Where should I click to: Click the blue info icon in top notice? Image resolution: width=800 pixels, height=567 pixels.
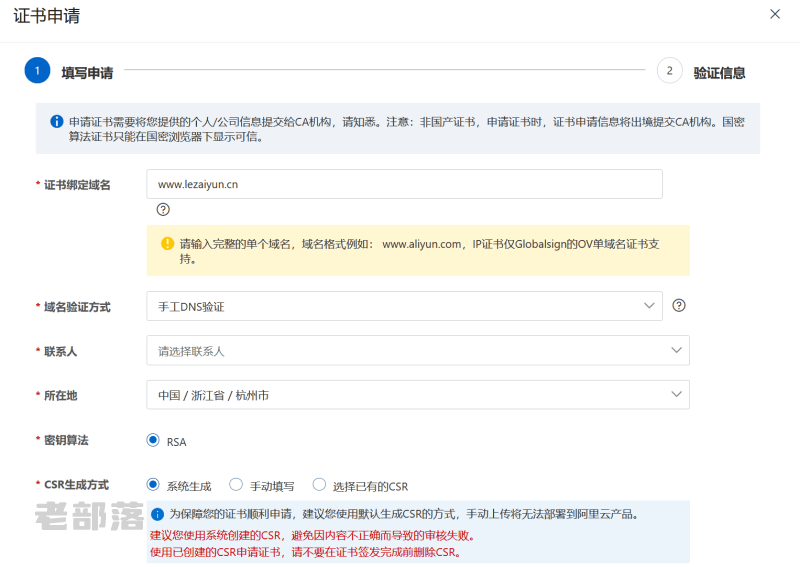(57, 121)
